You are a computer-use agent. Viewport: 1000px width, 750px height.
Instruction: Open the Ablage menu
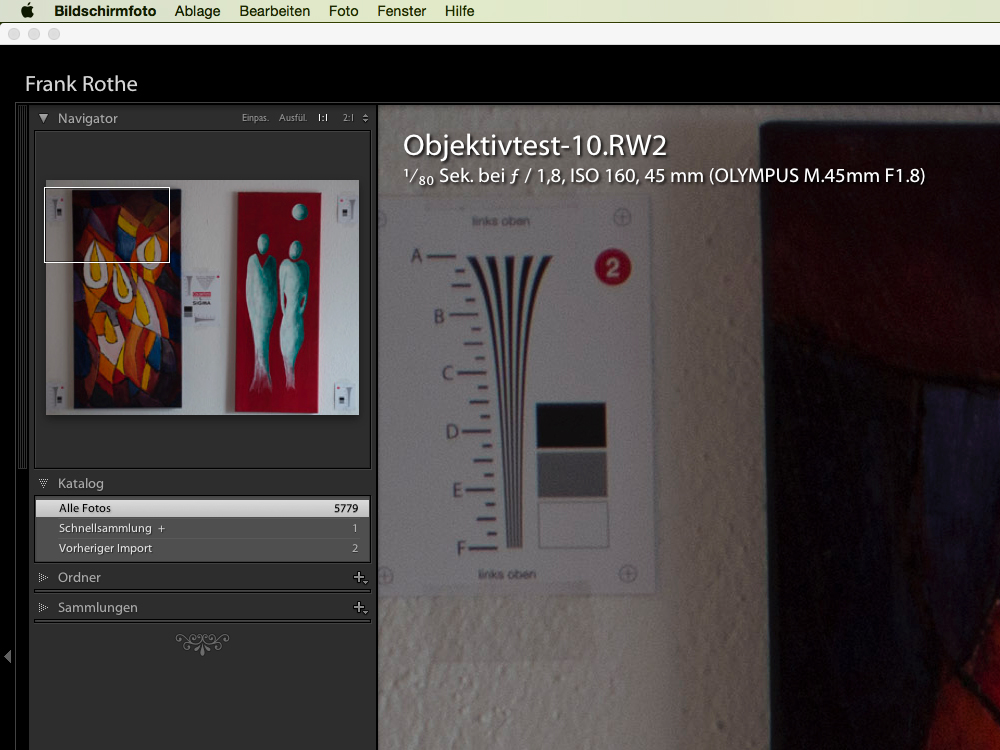pos(197,11)
